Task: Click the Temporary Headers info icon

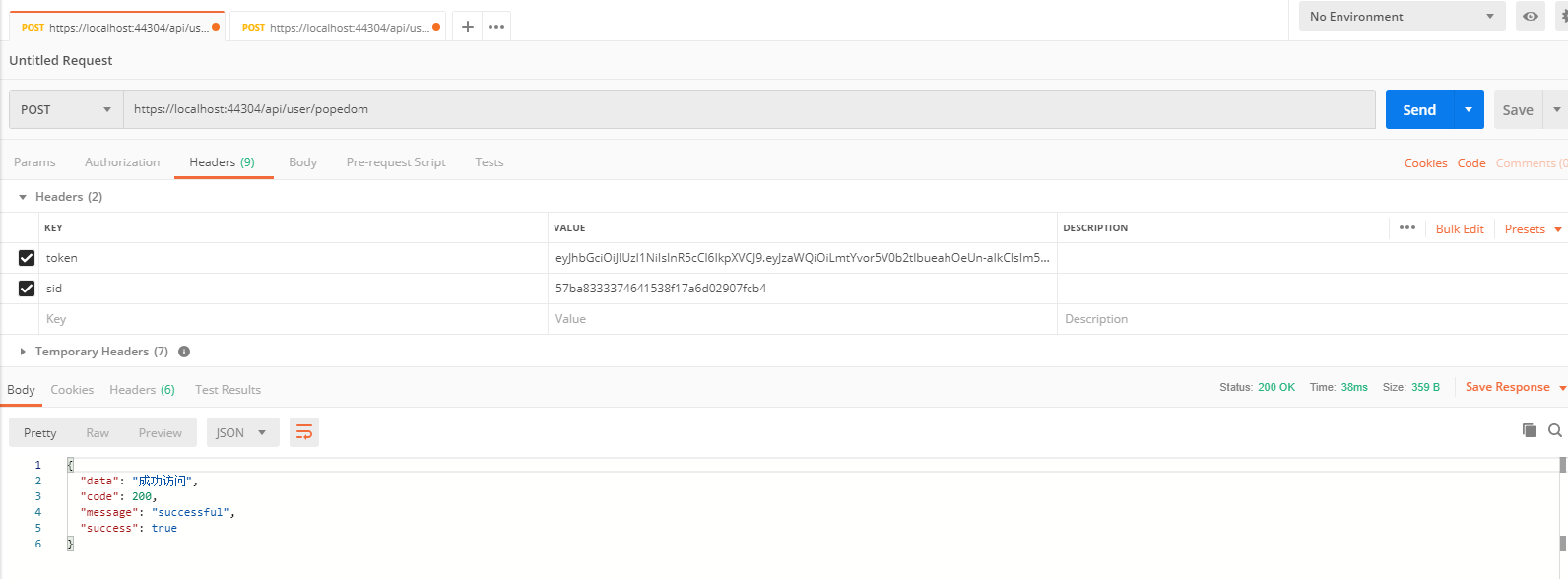Action: 184,352
